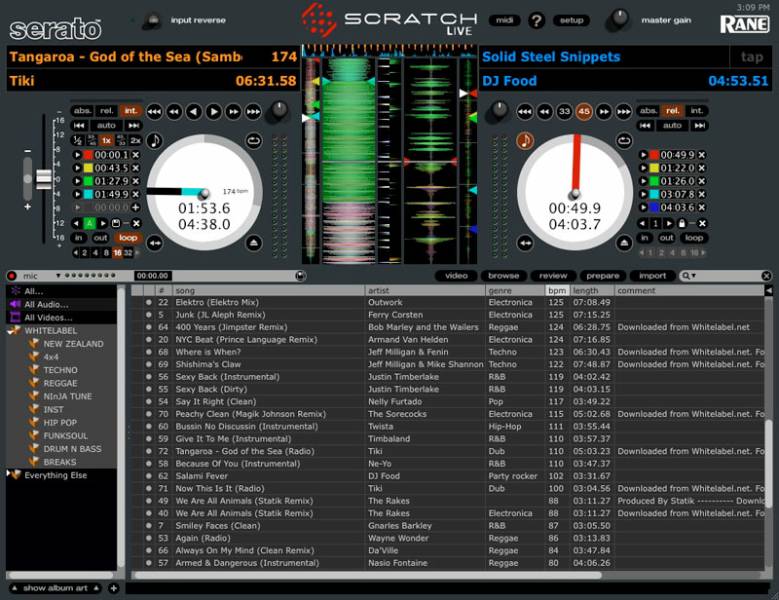The image size is (779, 600).
Task: Set loop in point on left deck
Action: pos(78,238)
